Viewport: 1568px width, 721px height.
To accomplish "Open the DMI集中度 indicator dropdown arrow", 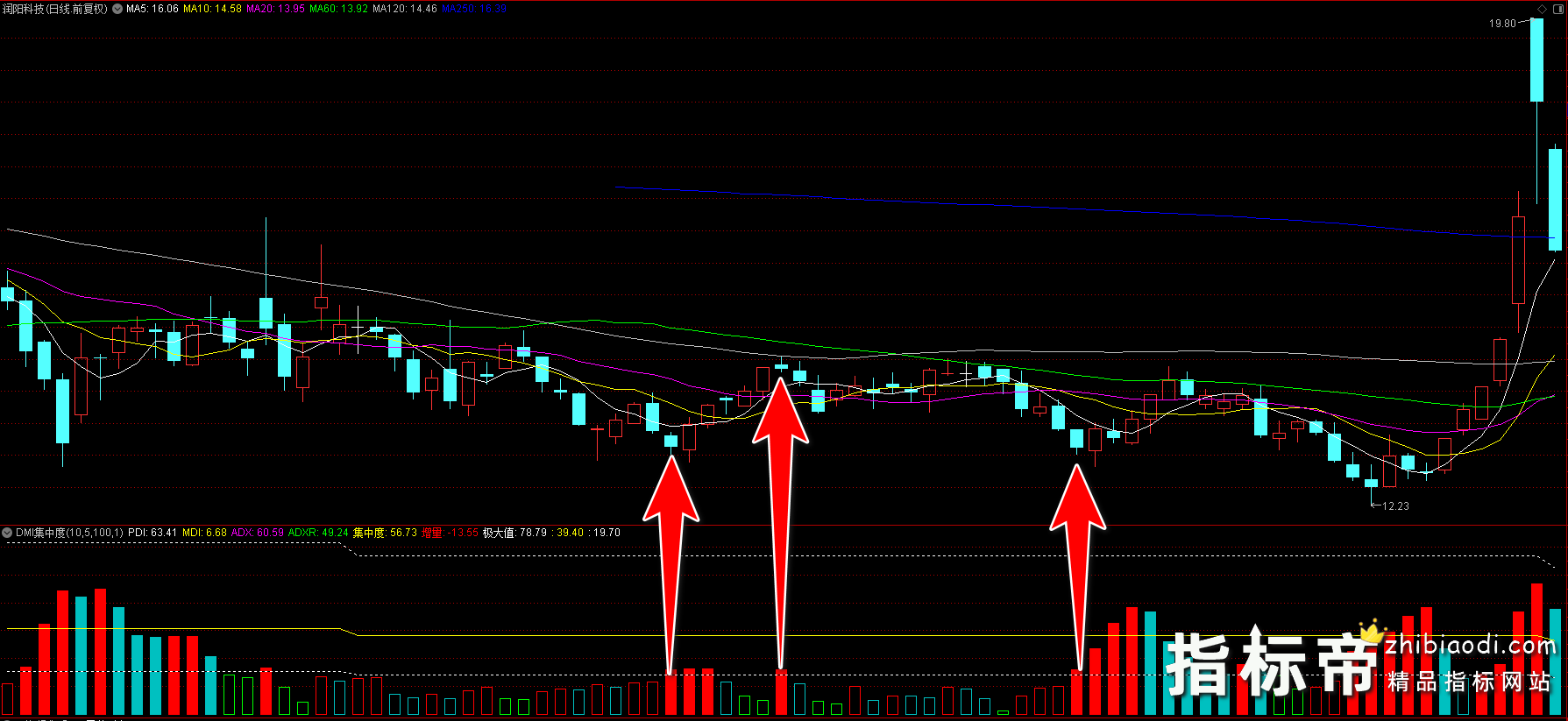I will point(7,533).
